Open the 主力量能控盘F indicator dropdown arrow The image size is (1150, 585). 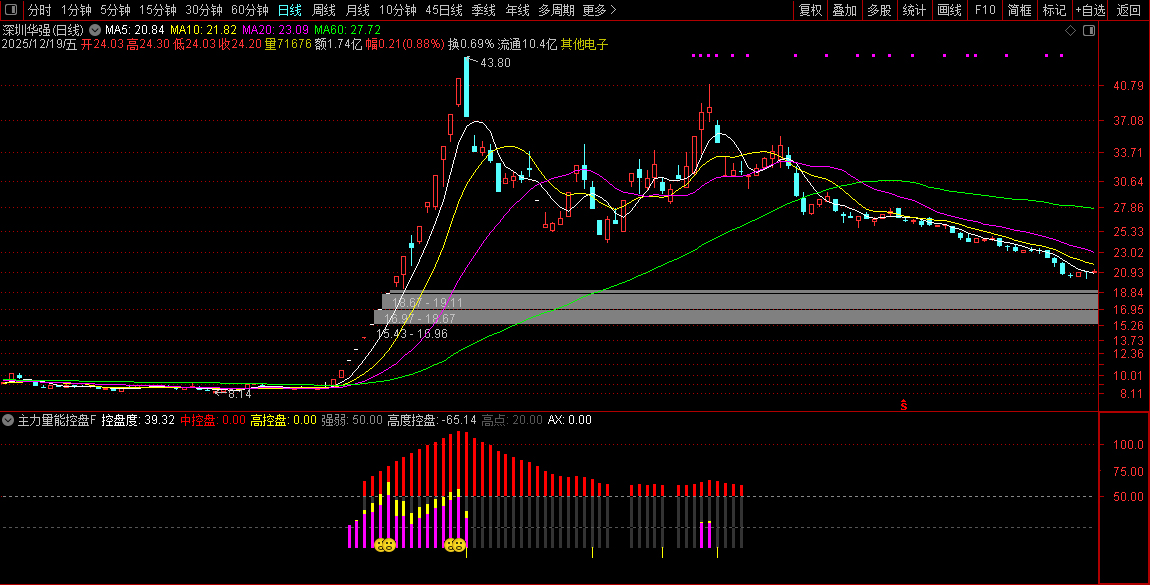pos(9,421)
